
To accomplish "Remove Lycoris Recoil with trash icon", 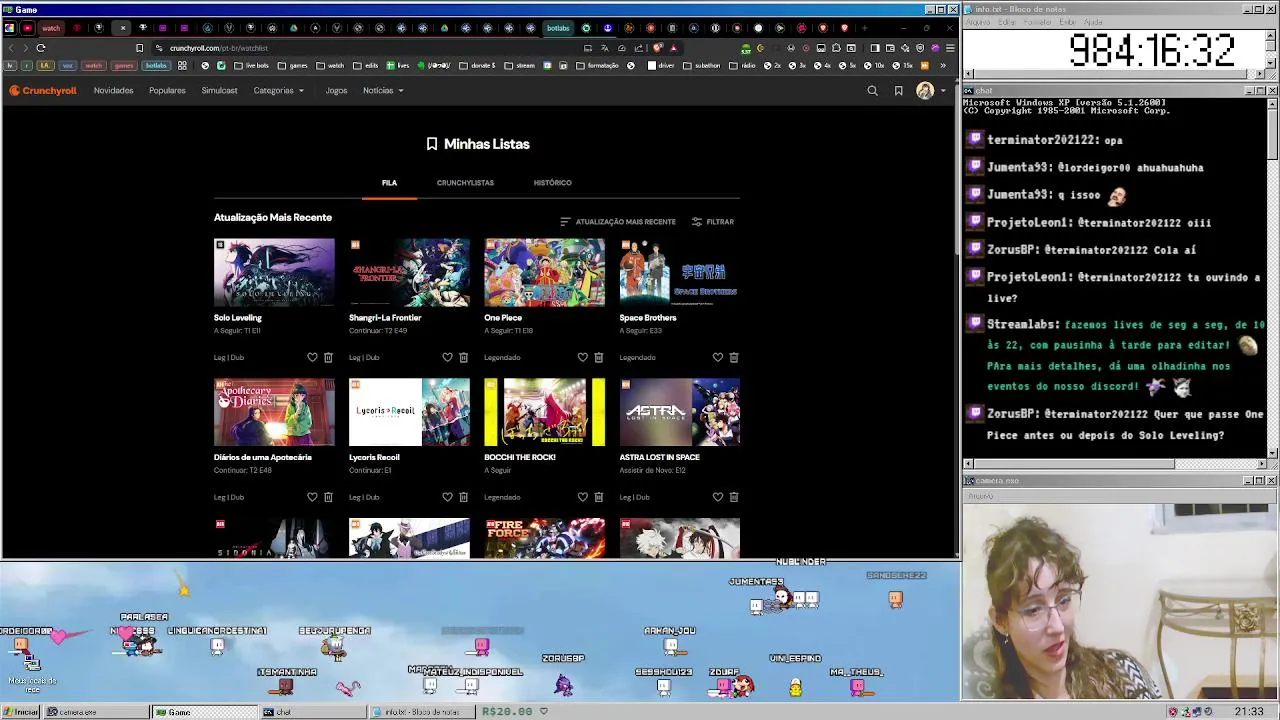I will coord(463,497).
